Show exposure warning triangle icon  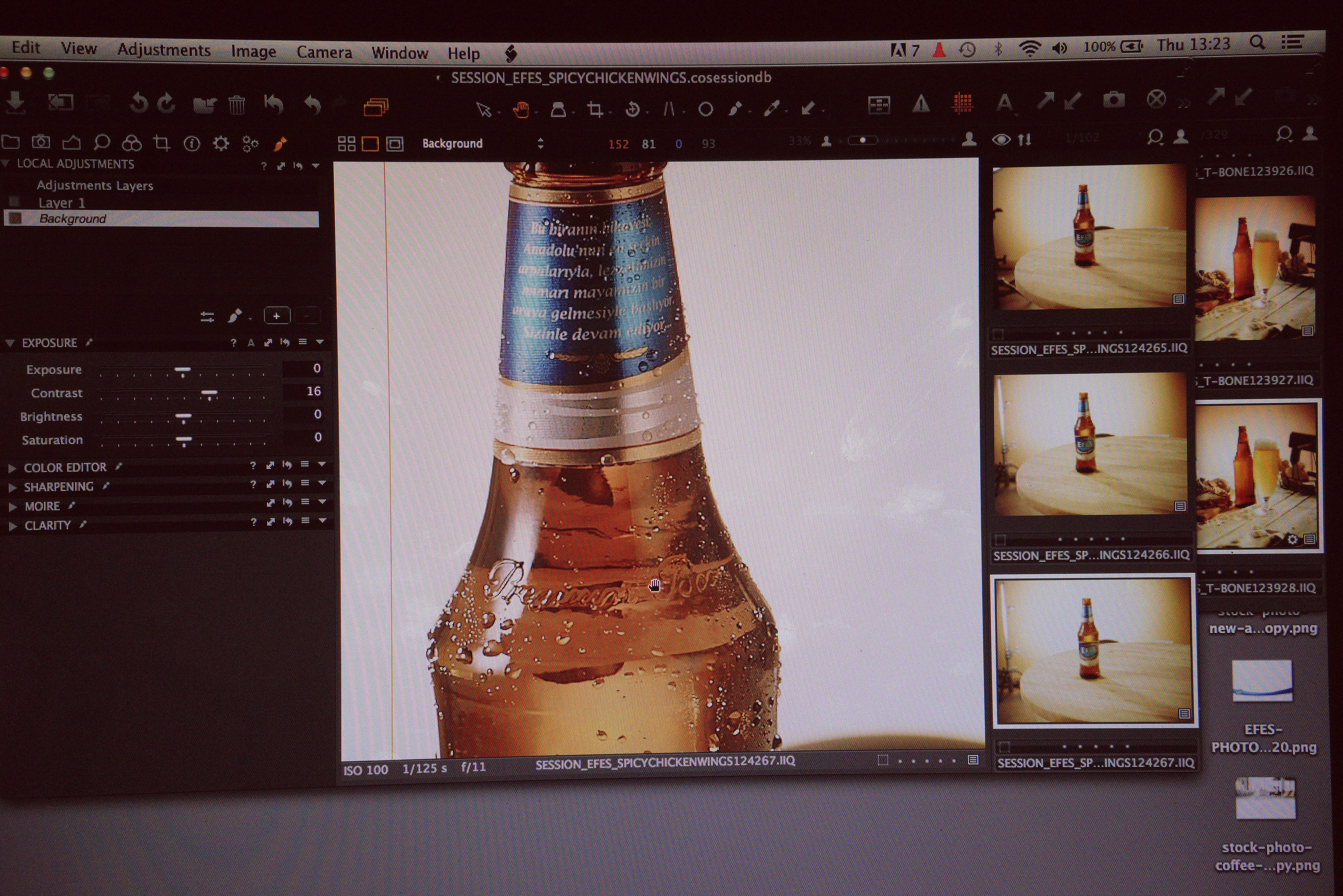[x=921, y=103]
